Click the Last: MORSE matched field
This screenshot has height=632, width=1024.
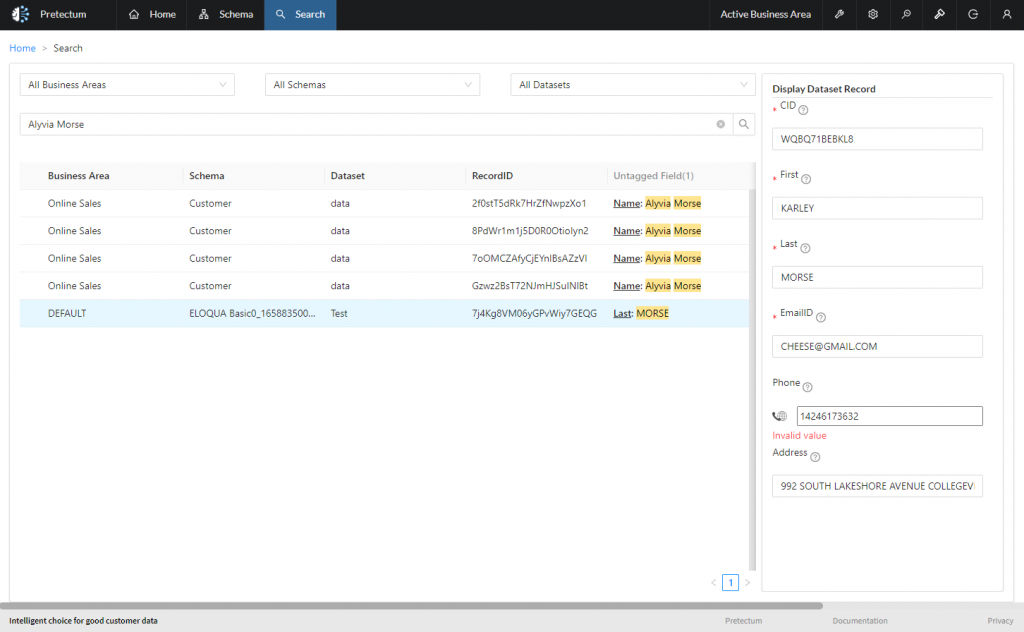(641, 313)
